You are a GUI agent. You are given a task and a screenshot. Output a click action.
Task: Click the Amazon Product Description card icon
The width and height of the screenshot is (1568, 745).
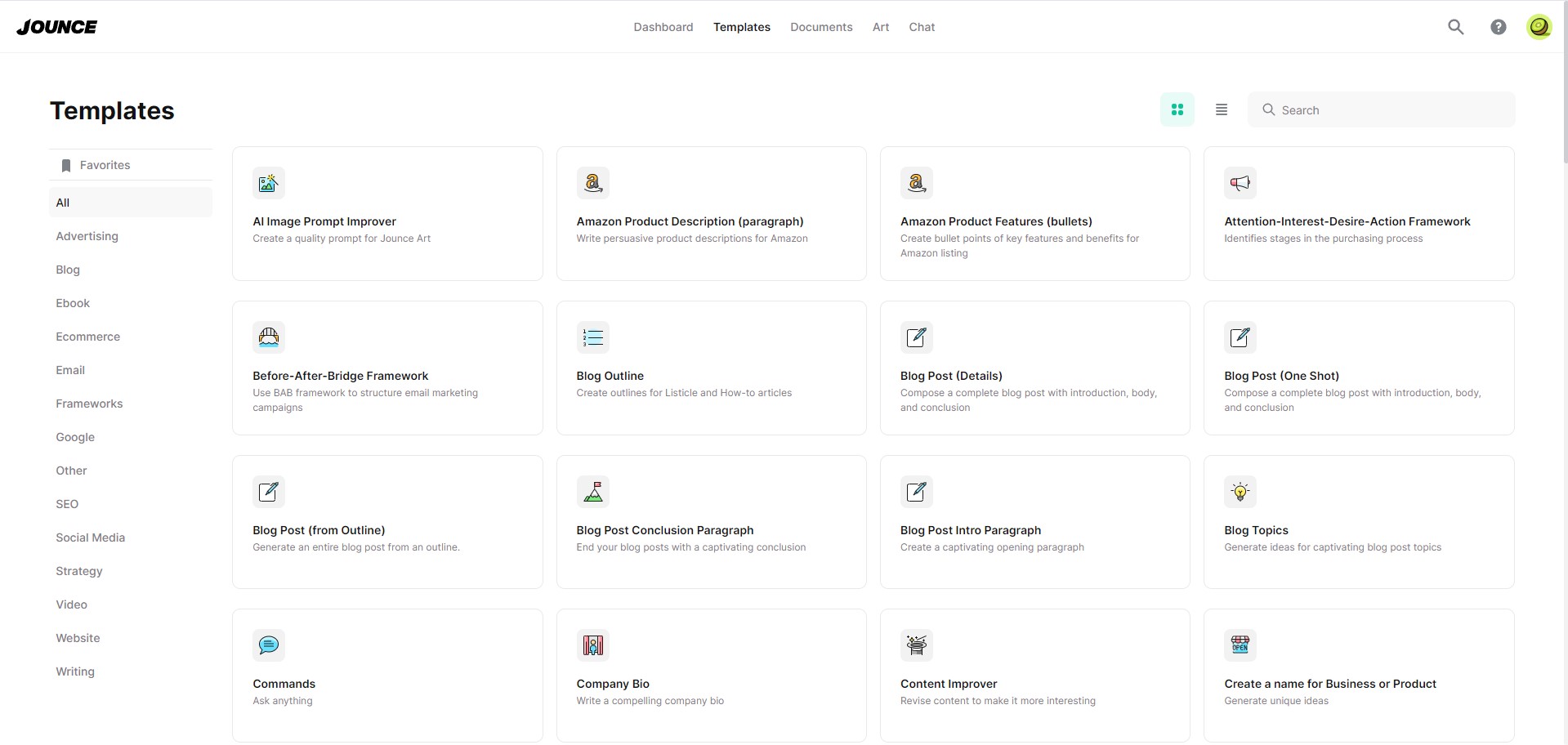[592, 183]
